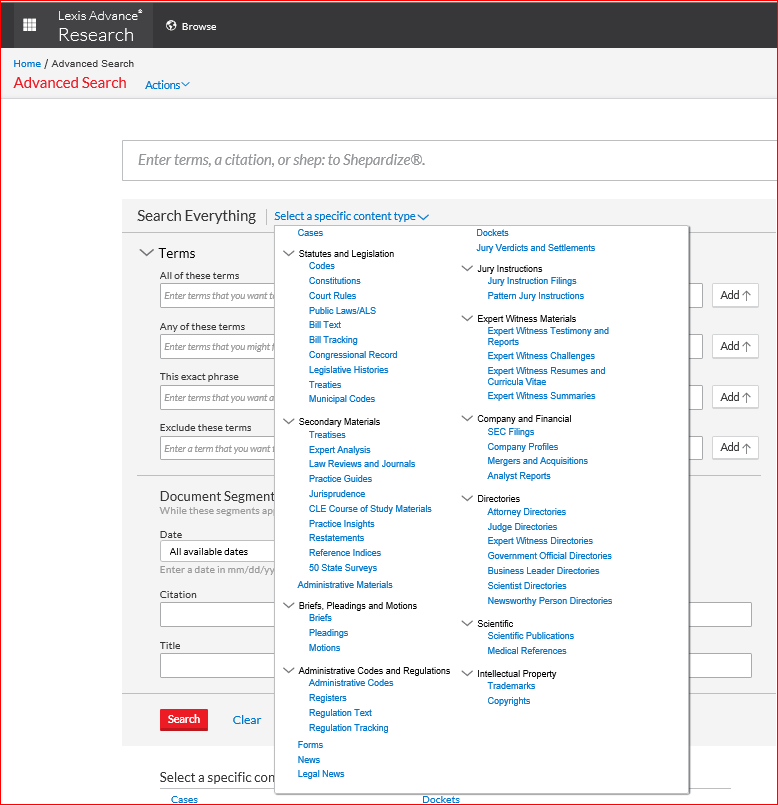
Task: Select Dockets in the content type menu
Action: click(x=492, y=233)
